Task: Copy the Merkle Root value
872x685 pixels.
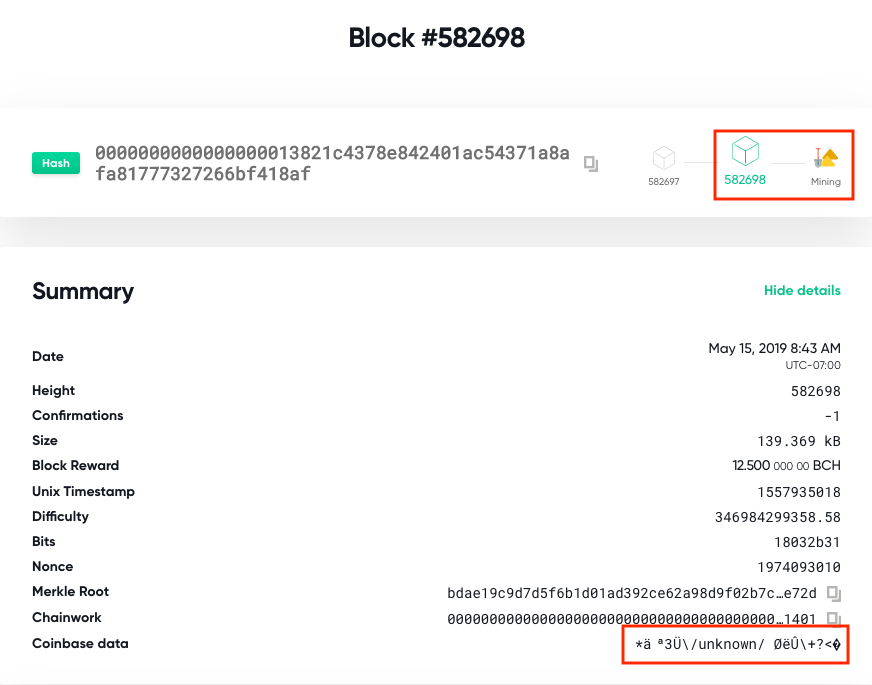Action: pyautogui.click(x=834, y=593)
